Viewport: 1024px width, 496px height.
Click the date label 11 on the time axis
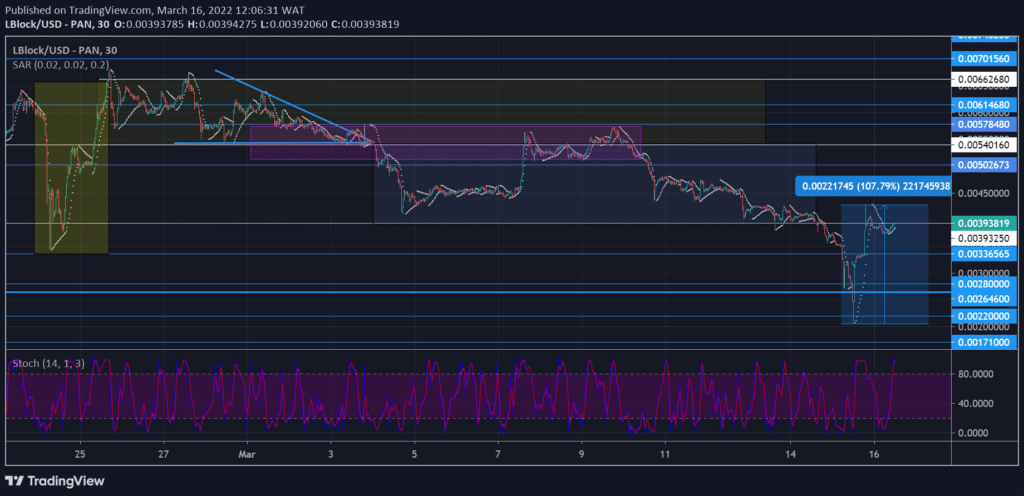pos(664,454)
